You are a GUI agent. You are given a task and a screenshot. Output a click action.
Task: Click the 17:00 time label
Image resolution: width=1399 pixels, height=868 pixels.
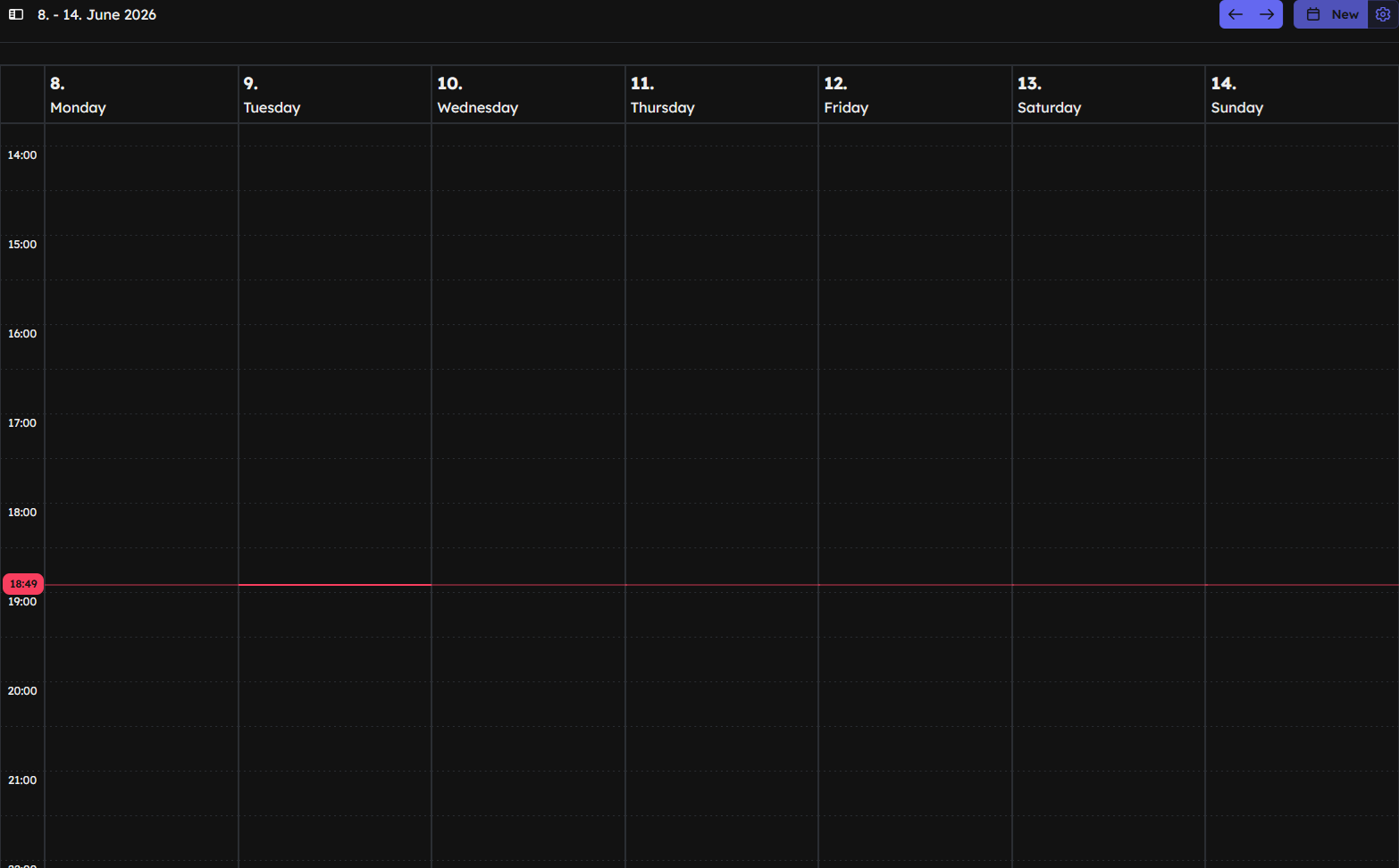pos(22,423)
